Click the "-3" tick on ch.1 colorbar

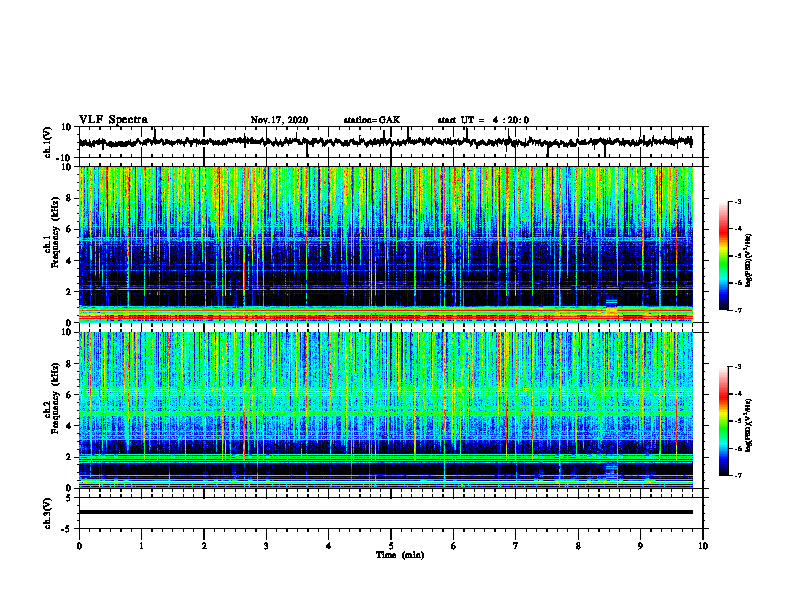[737, 201]
